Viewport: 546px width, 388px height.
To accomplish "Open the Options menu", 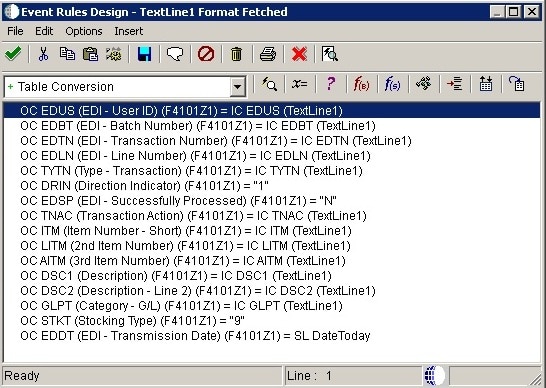I will [x=84, y=31].
